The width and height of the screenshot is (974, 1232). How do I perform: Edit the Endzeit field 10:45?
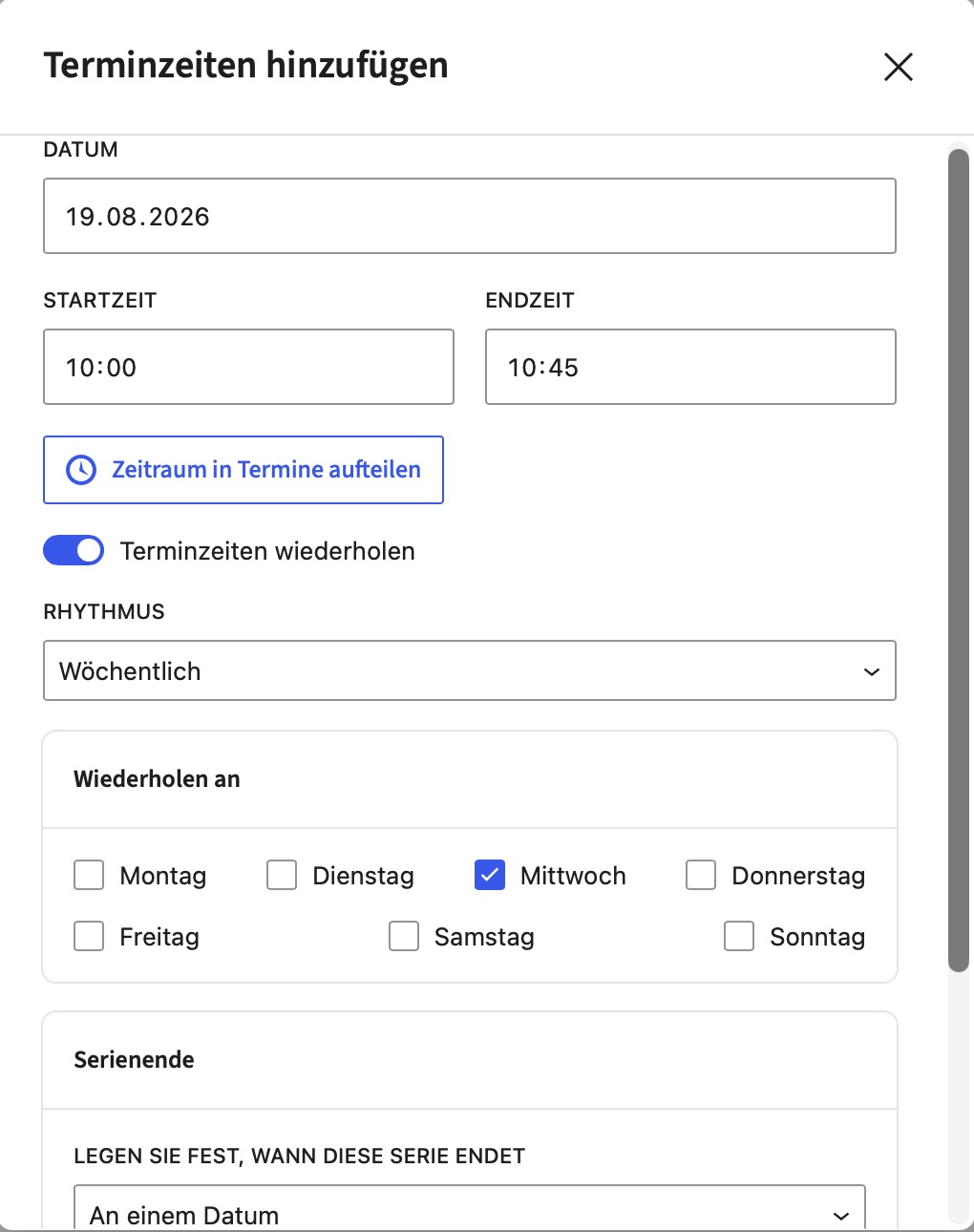click(690, 367)
